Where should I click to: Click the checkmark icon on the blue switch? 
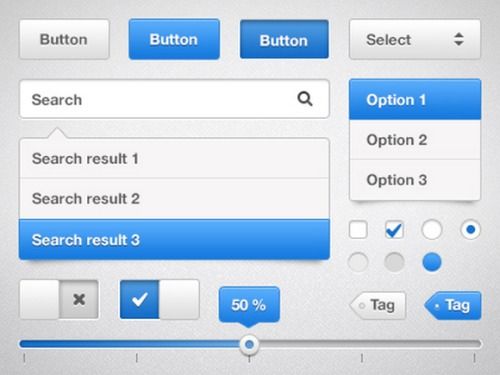(x=140, y=299)
